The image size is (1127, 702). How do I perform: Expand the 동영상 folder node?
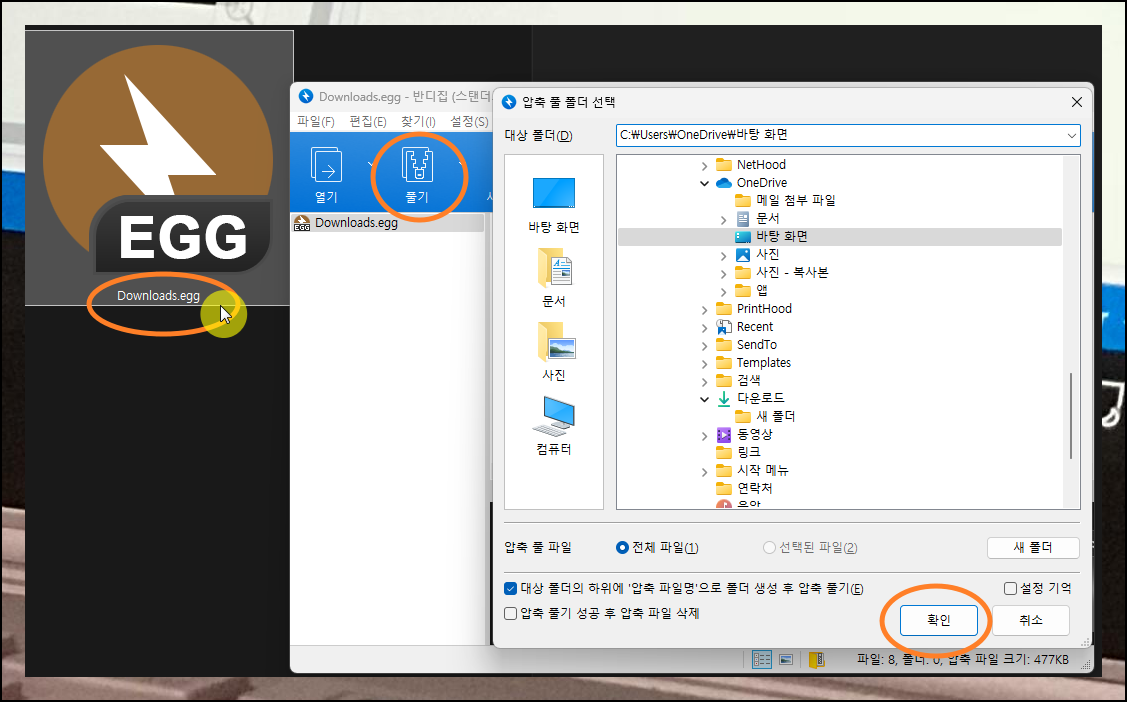(x=704, y=435)
